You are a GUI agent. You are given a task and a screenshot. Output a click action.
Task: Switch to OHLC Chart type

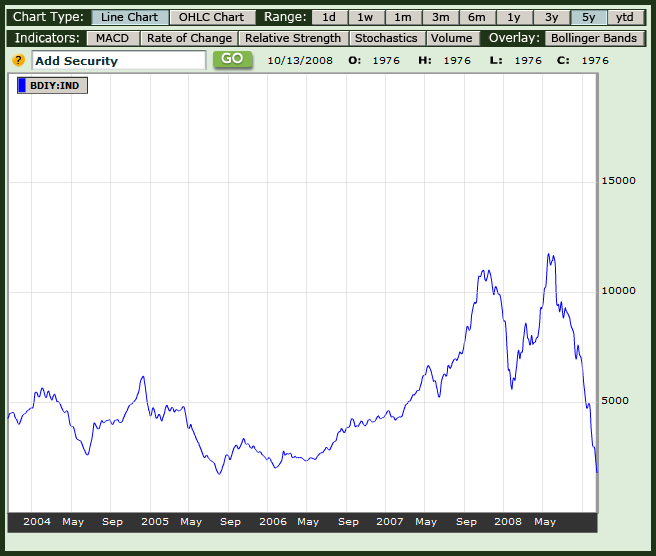[211, 17]
